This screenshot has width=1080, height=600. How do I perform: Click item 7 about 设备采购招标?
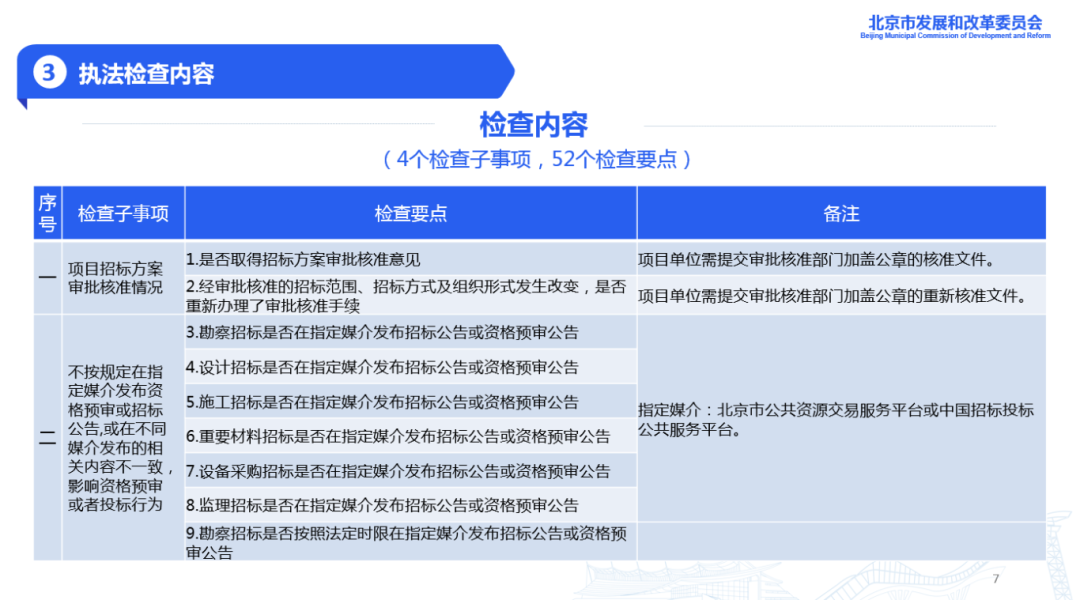pyautogui.click(x=398, y=471)
